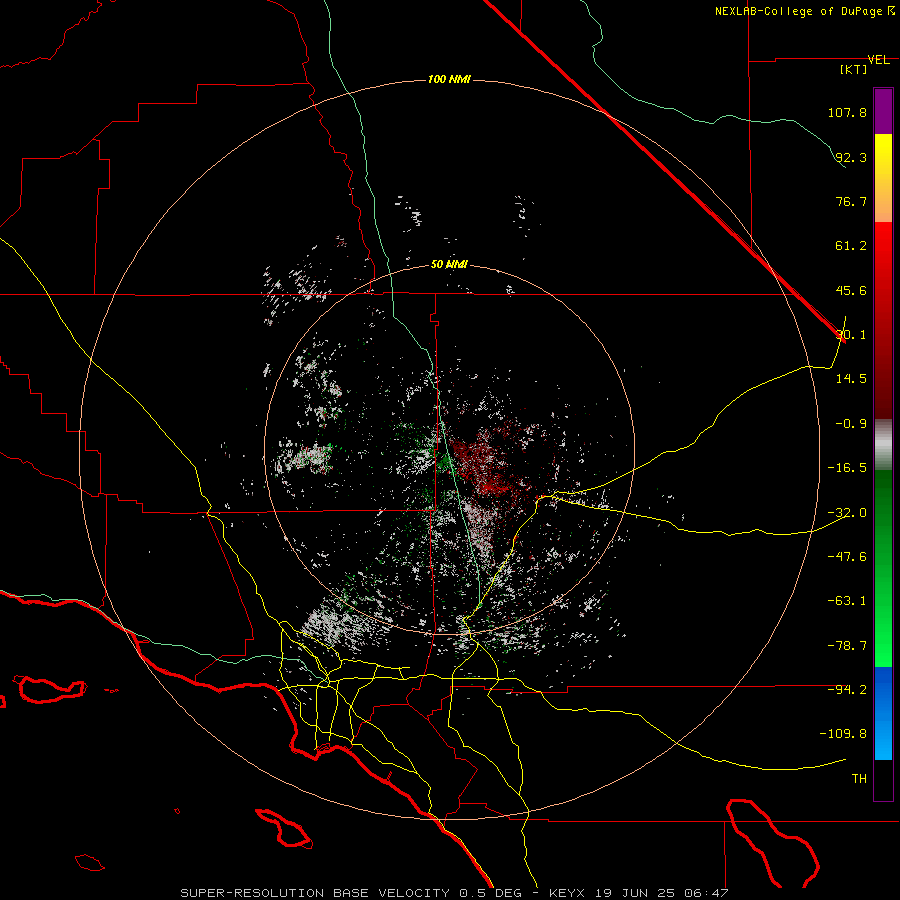Click the 45.6 velocity scale value
Image resolution: width=900 pixels, height=900 pixels.
click(851, 290)
